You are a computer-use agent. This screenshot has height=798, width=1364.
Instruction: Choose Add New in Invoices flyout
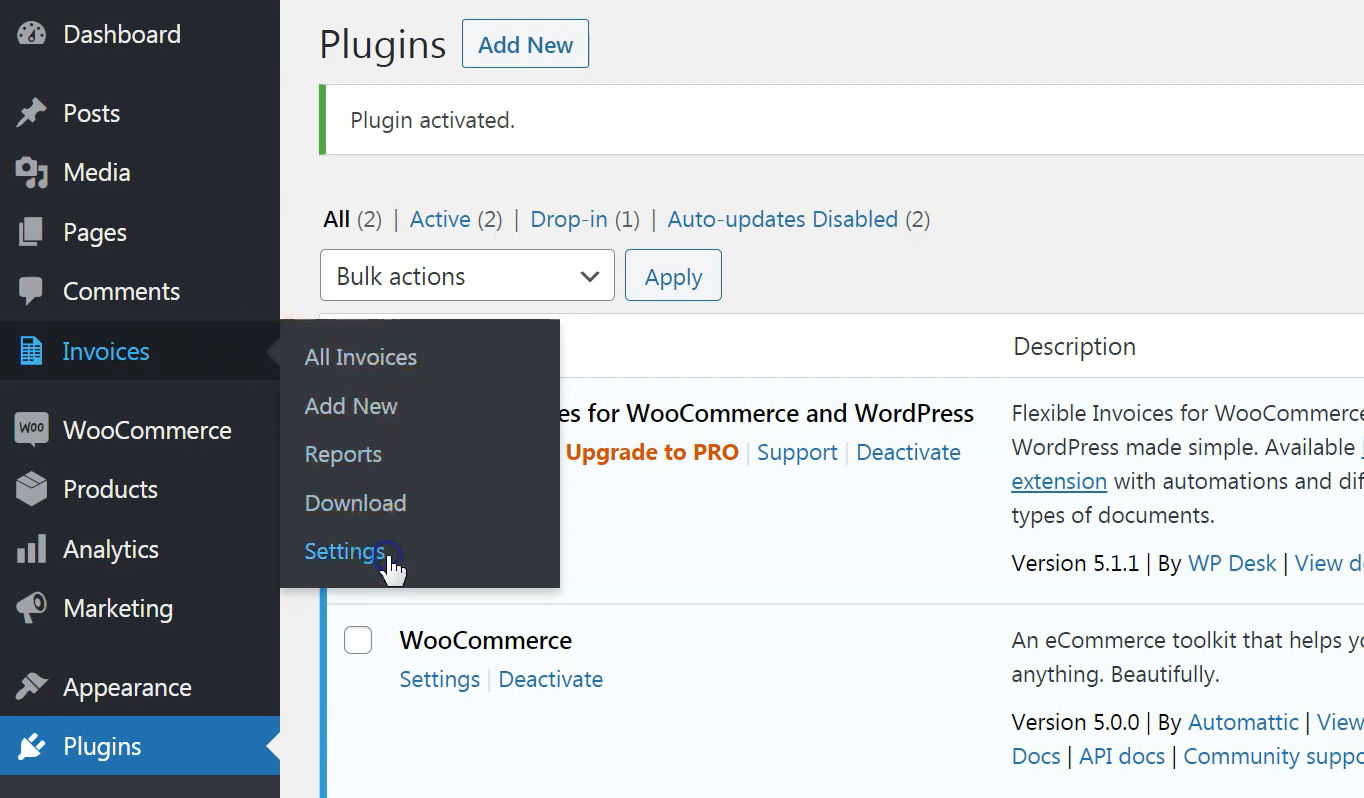click(x=351, y=406)
